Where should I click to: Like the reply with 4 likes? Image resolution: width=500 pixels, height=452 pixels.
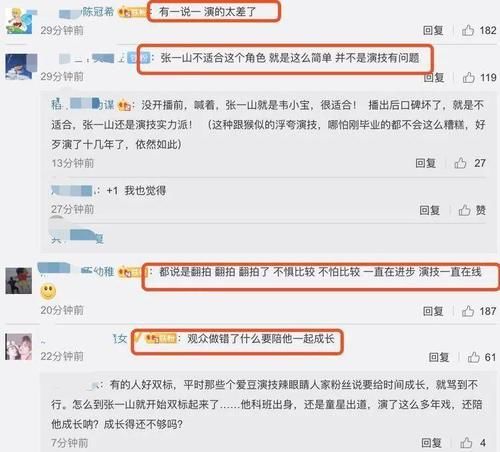466,443
